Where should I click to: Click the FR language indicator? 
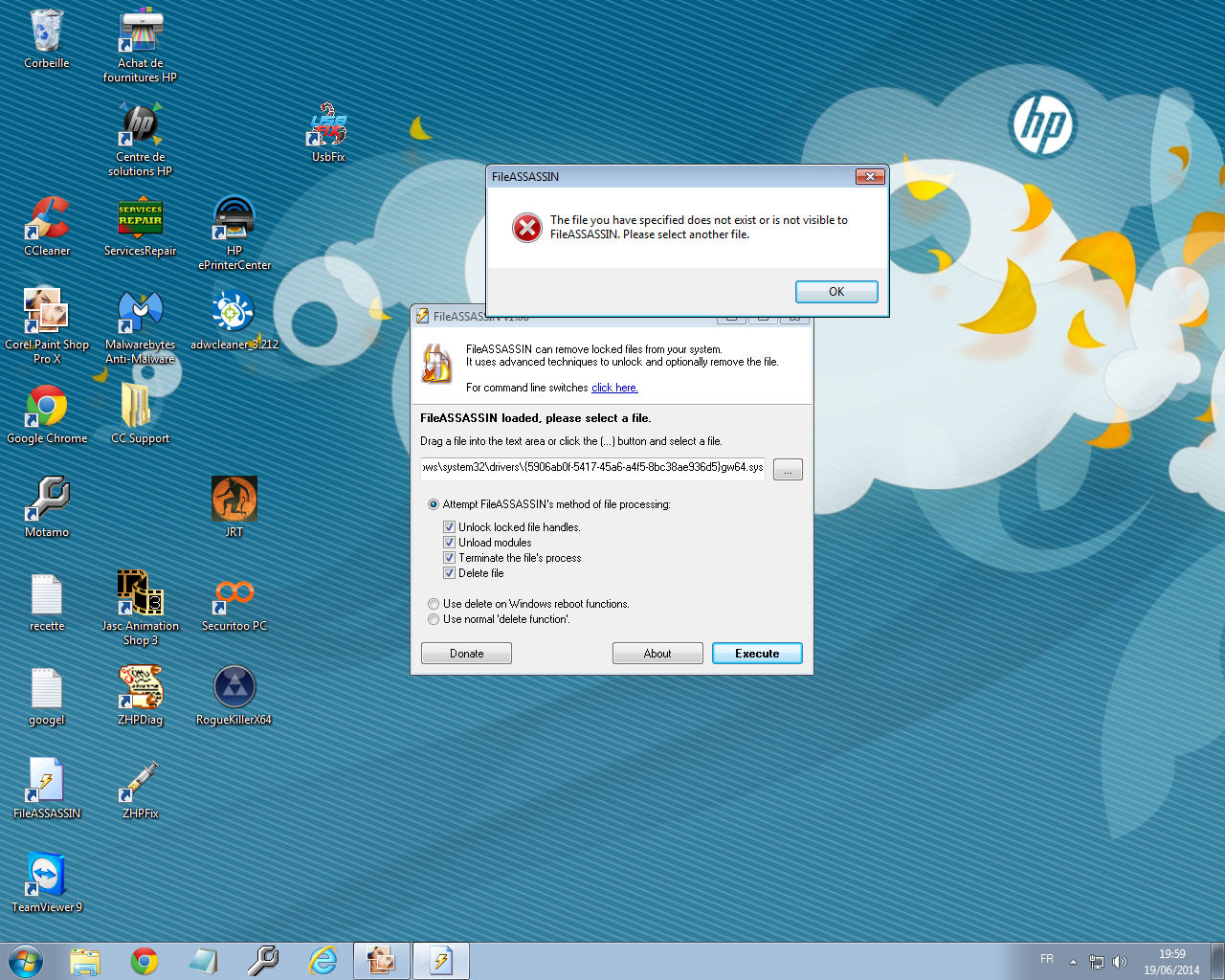[x=1047, y=959]
